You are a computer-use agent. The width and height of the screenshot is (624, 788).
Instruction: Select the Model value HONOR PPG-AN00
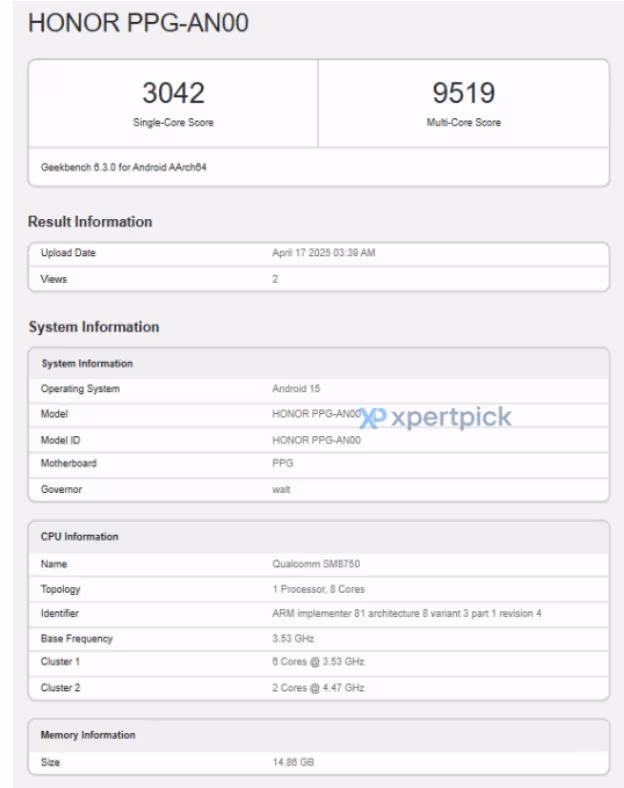317,414
